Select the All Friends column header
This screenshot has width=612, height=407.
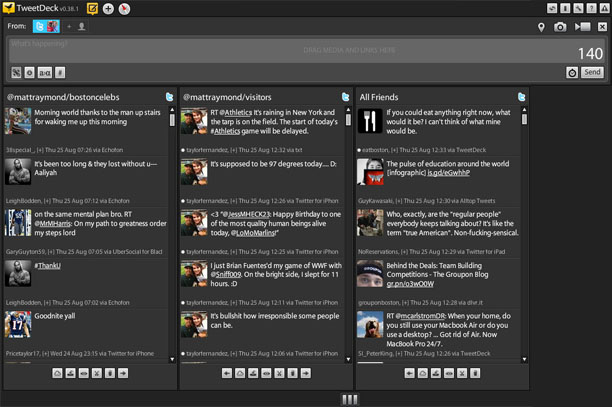(x=379, y=97)
